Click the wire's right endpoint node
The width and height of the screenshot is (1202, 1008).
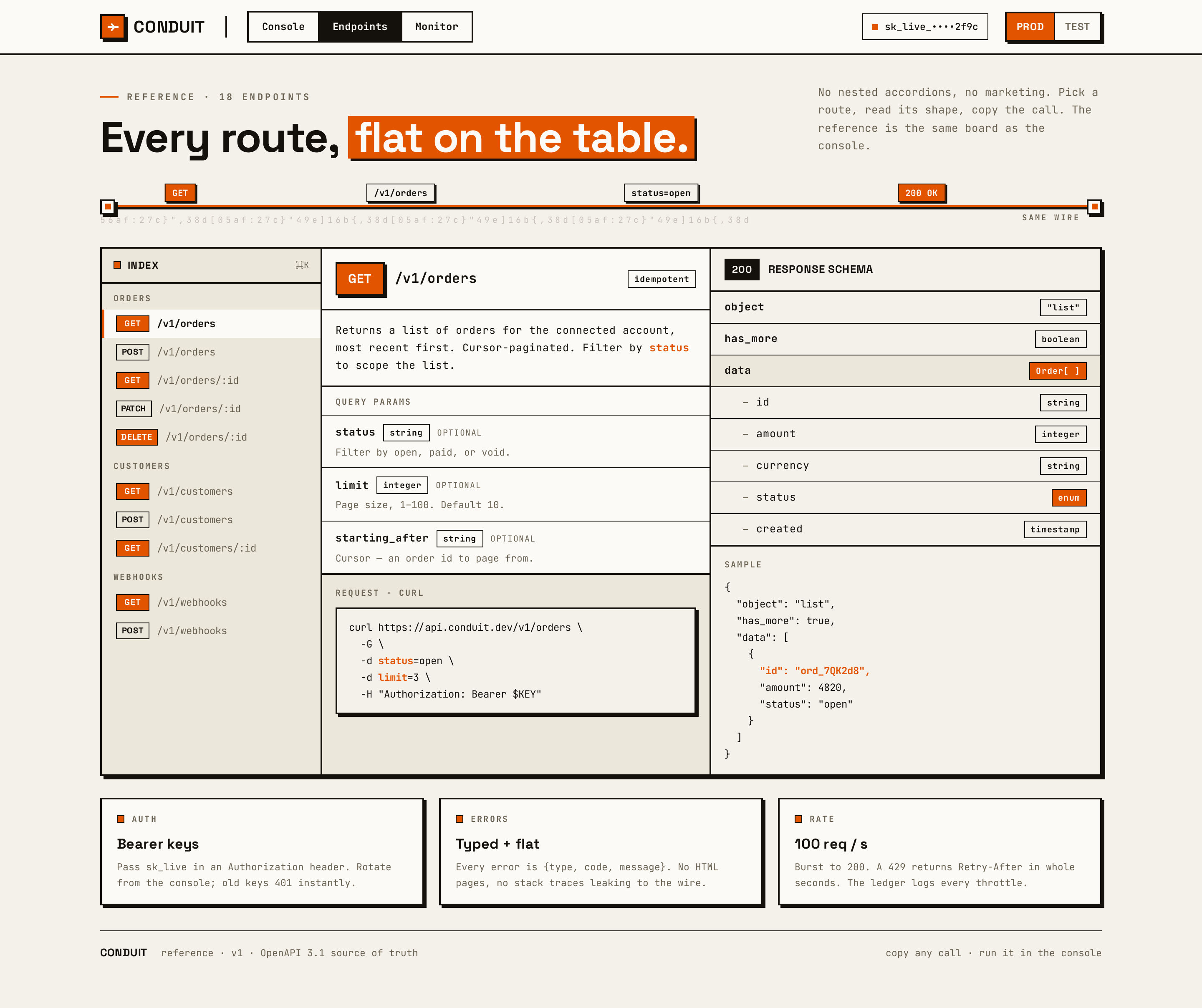[1094, 207]
